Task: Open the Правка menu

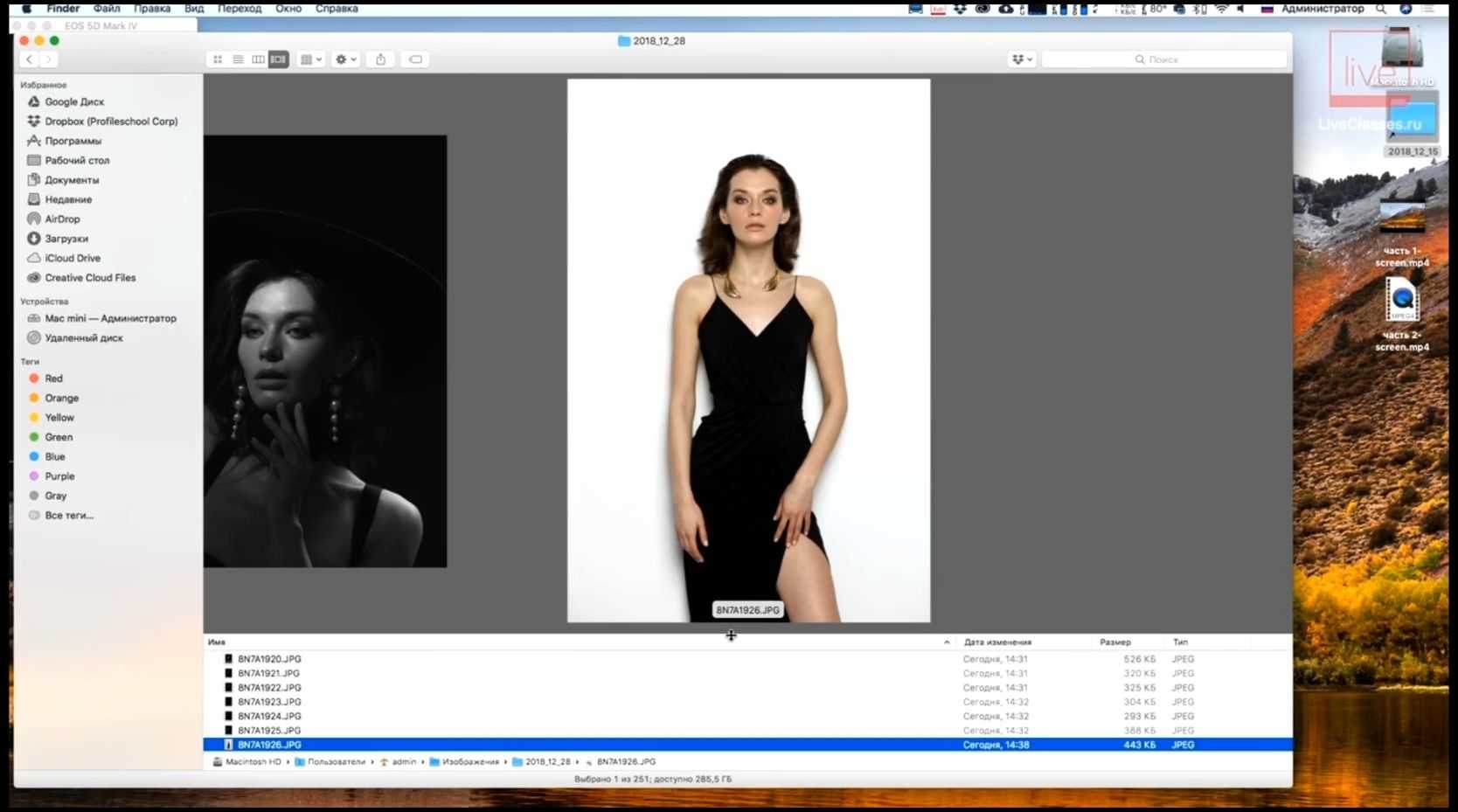Action: (x=152, y=9)
